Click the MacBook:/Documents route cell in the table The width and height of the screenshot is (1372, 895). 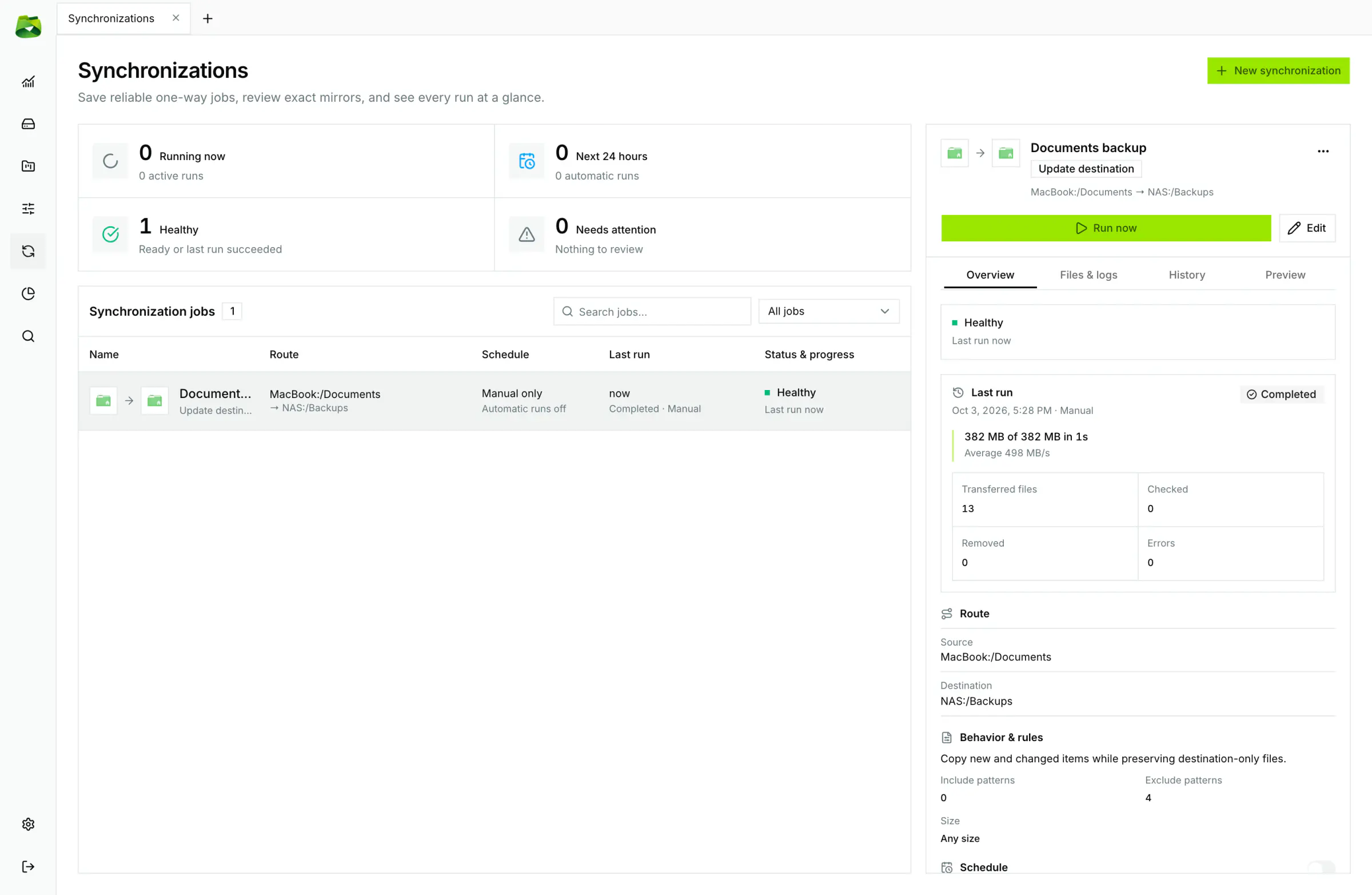[x=325, y=395]
